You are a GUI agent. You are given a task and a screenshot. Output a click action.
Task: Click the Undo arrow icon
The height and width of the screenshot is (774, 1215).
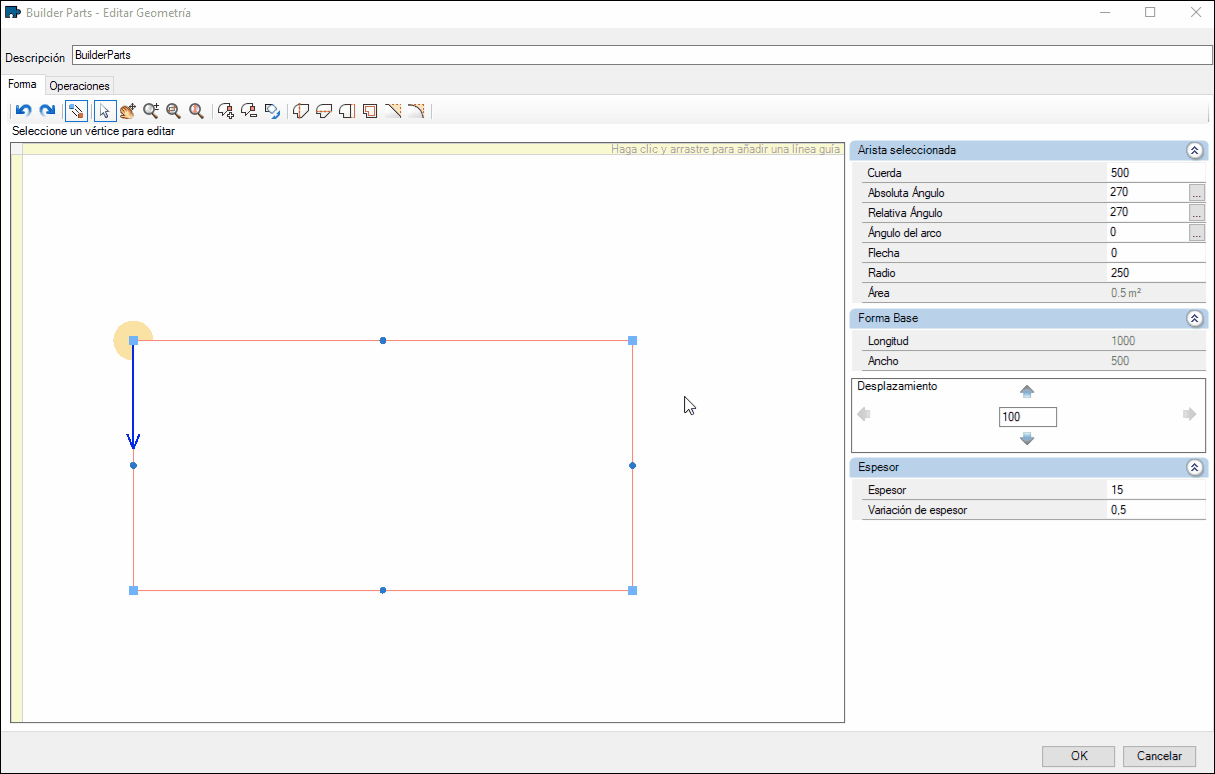(24, 111)
